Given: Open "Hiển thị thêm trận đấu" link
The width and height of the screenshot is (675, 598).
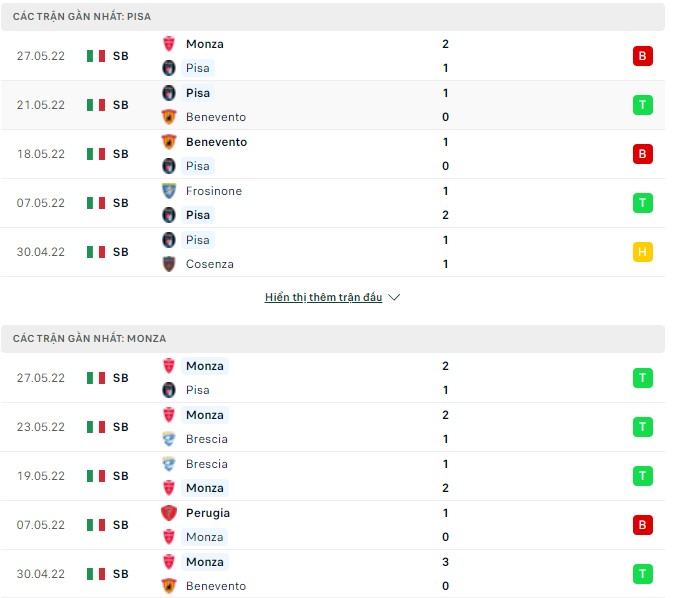Looking at the screenshot, I should 323,298.
